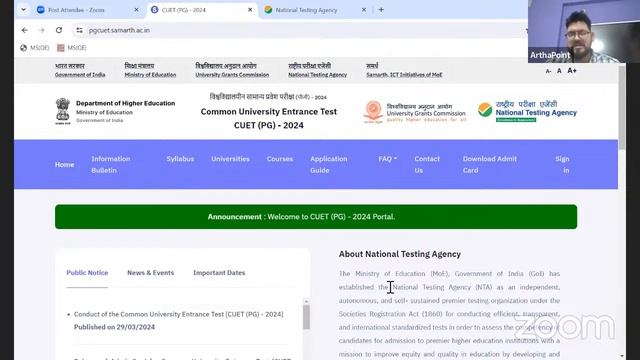
Task: Click the National Testing Agency logo
Action: tap(527, 111)
